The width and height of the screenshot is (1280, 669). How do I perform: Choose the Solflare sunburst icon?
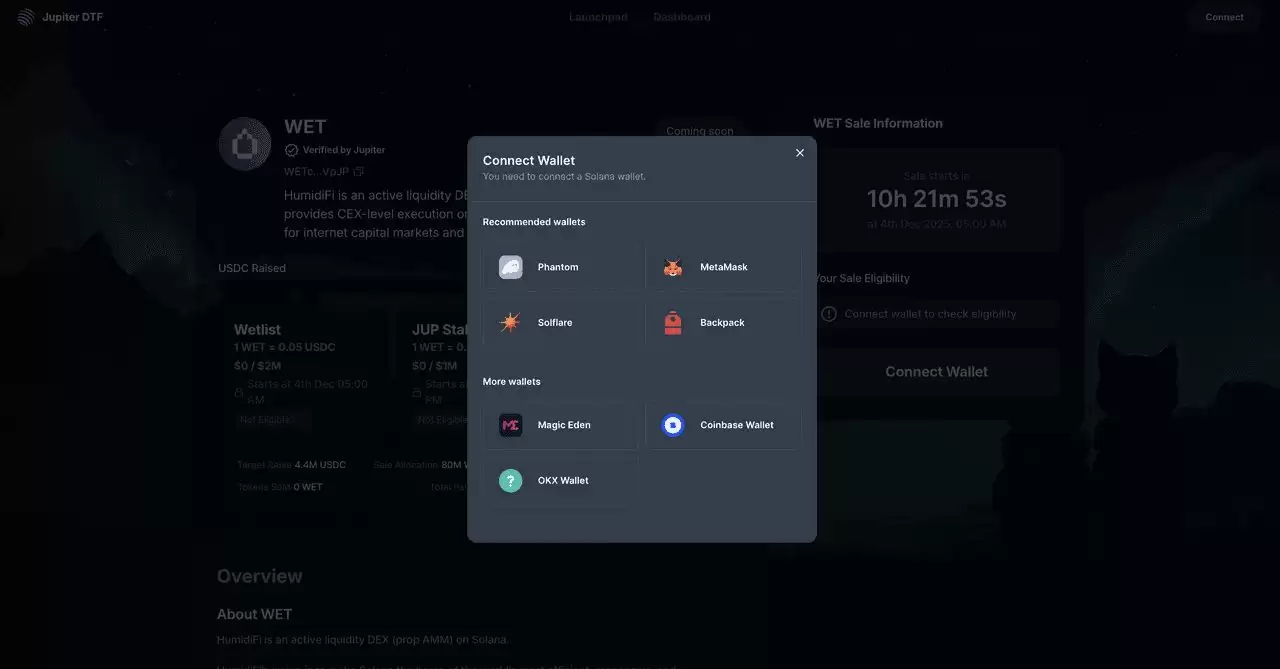coord(511,323)
